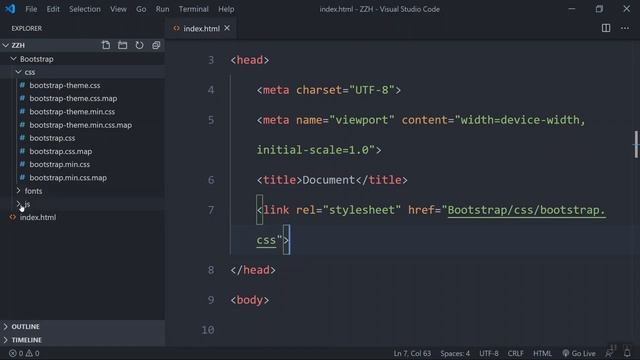Refresh the Explorer file tree
640x360 pixels.
[139, 45]
